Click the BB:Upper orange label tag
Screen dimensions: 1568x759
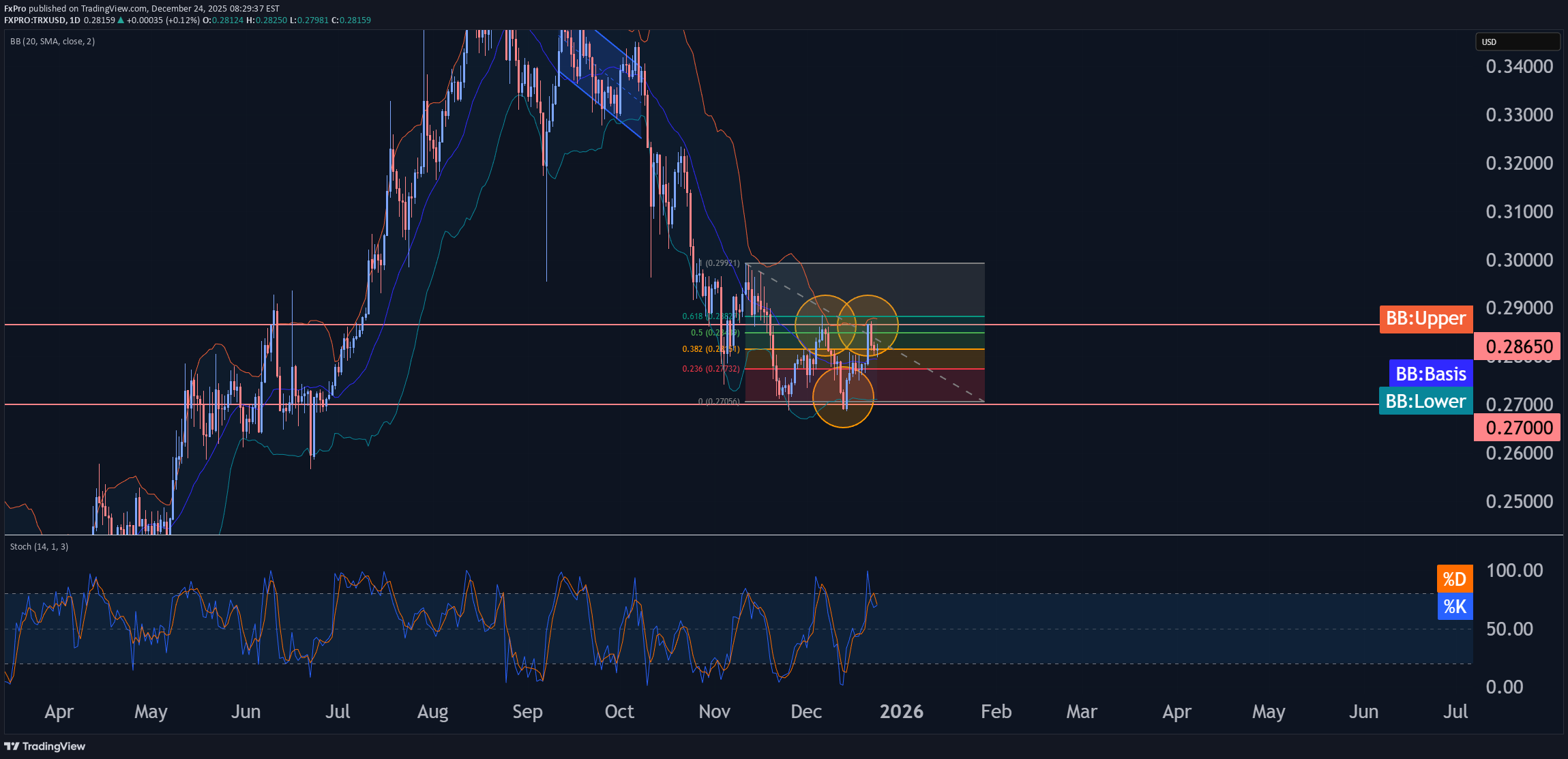[x=1425, y=318]
